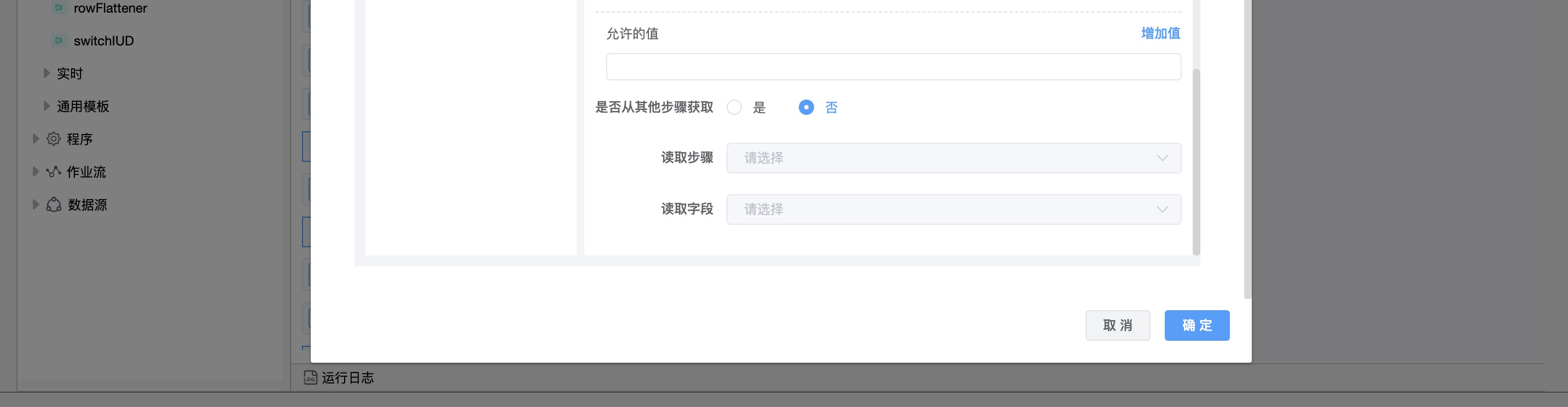Expand the 实时 tree node
The image size is (1568, 407).
[x=47, y=74]
